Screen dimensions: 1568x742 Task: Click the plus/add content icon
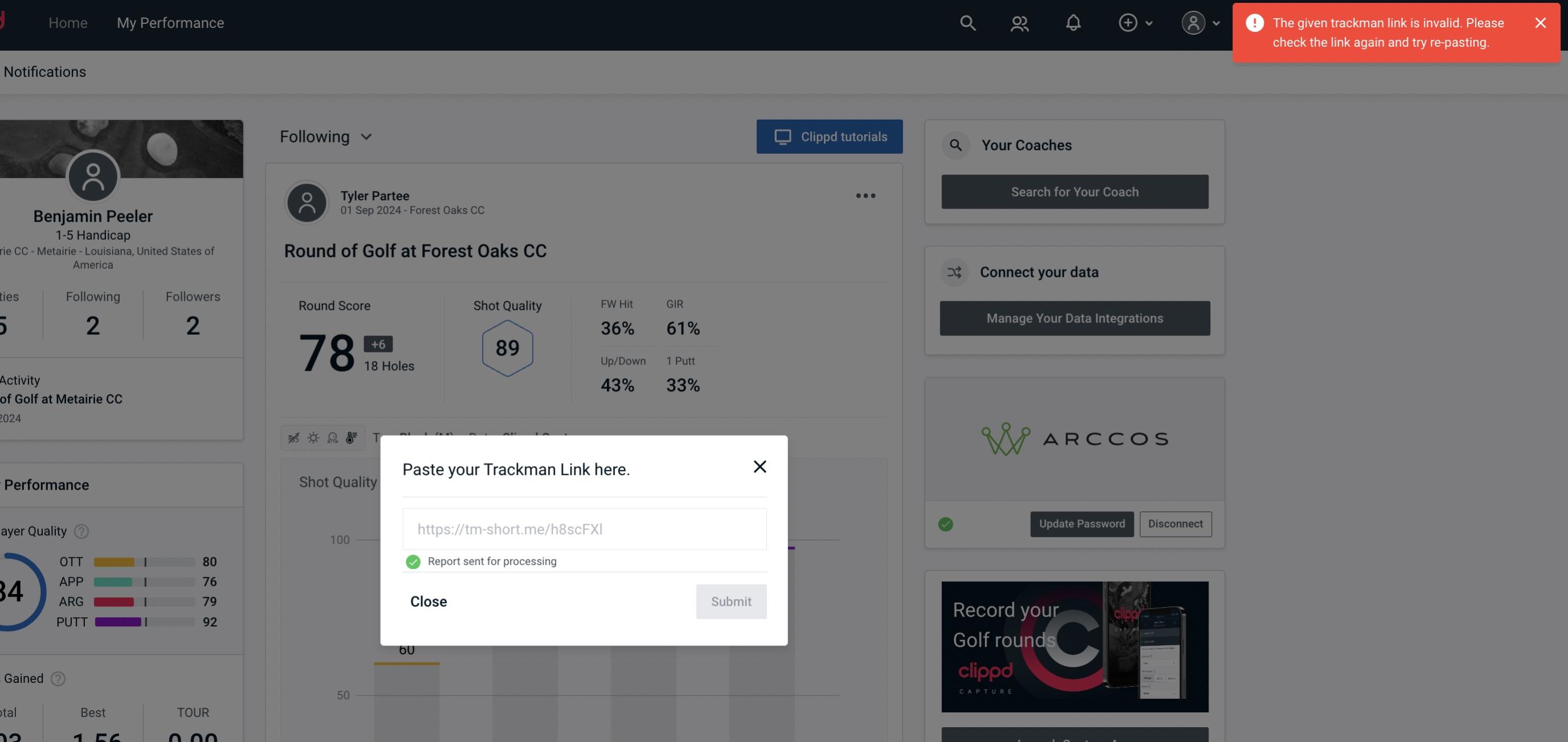1128,22
